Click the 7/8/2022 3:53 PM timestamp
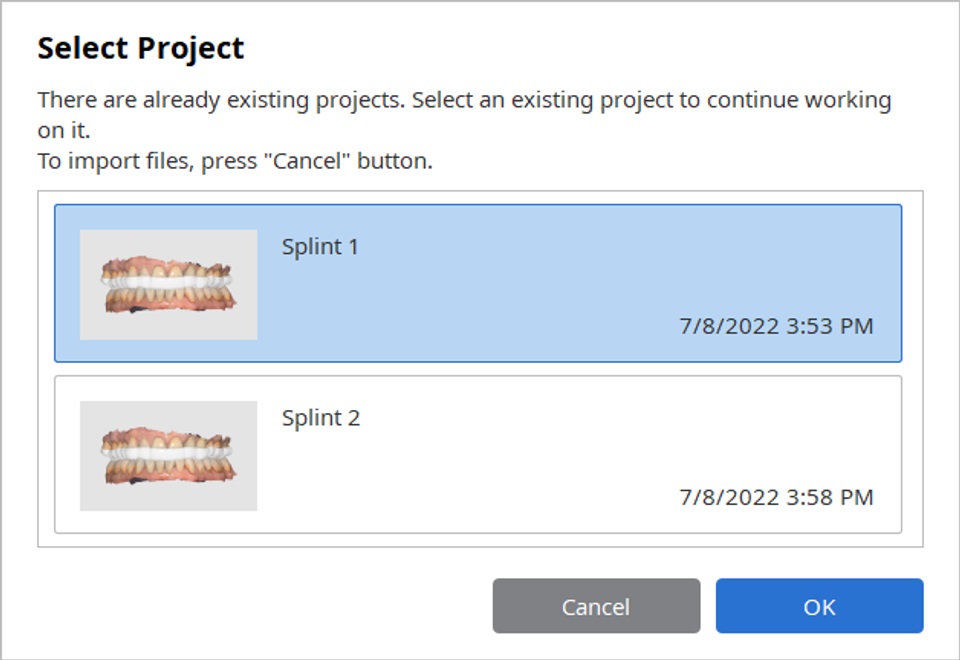The width and height of the screenshot is (960, 660). point(776,326)
